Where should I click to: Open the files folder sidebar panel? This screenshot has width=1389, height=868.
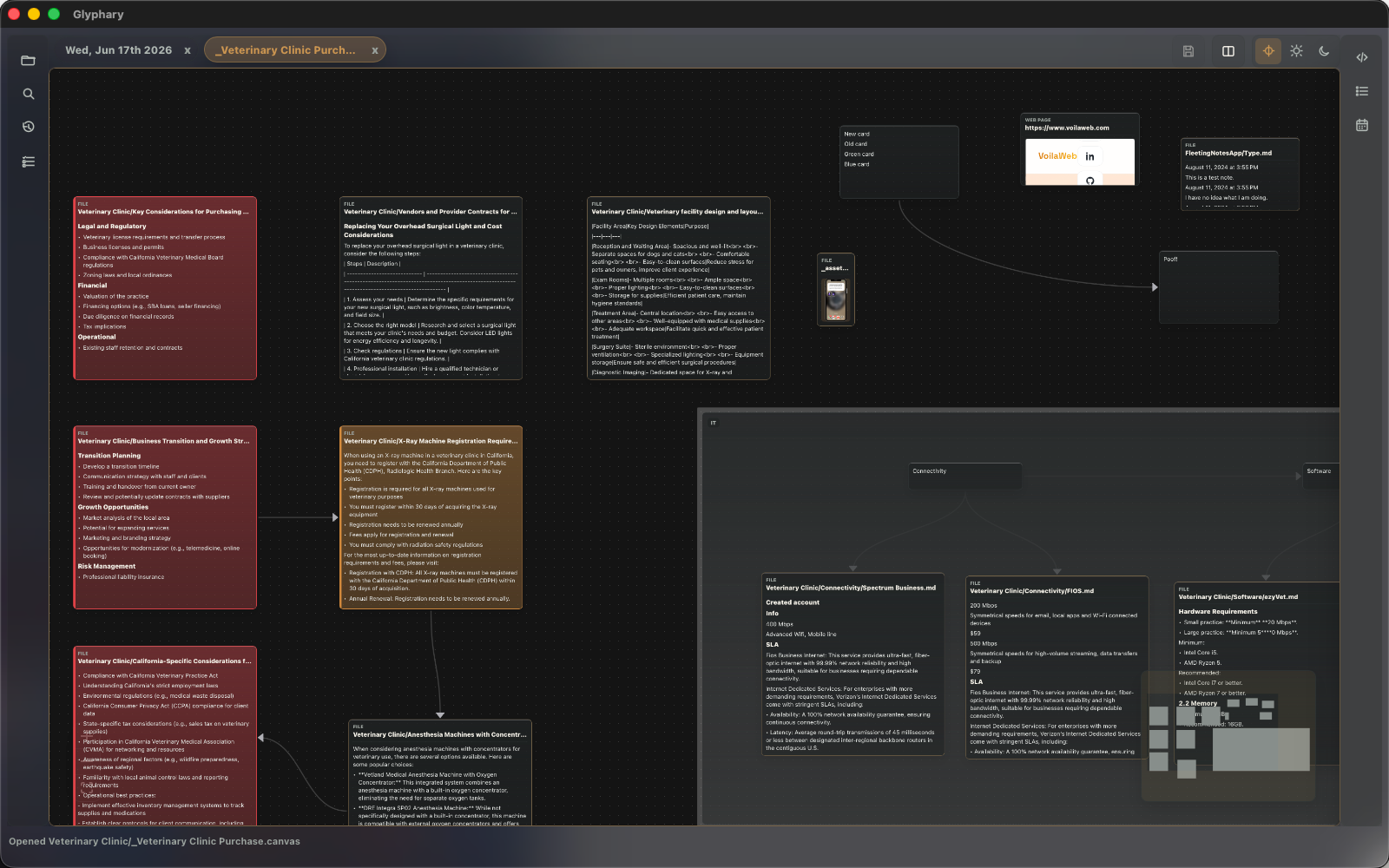coord(28,61)
